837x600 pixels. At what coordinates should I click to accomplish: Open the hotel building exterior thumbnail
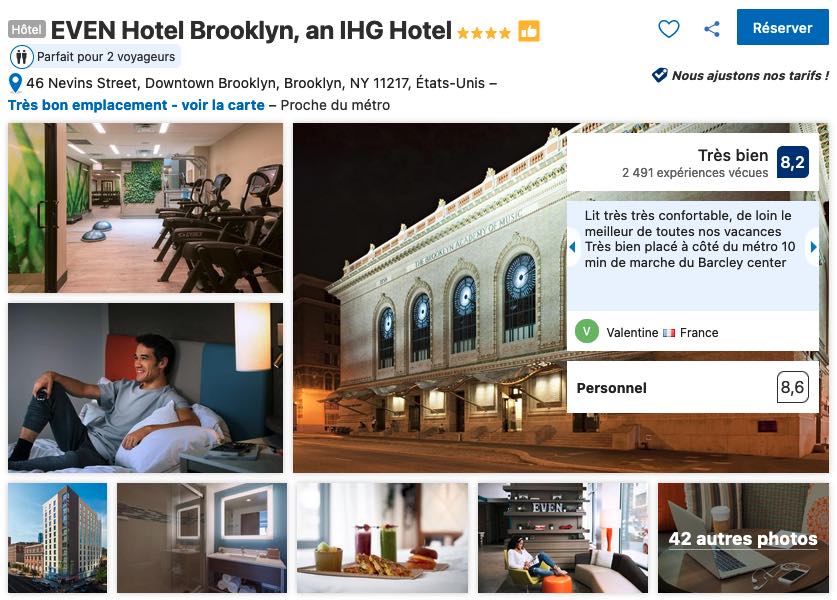click(x=57, y=538)
